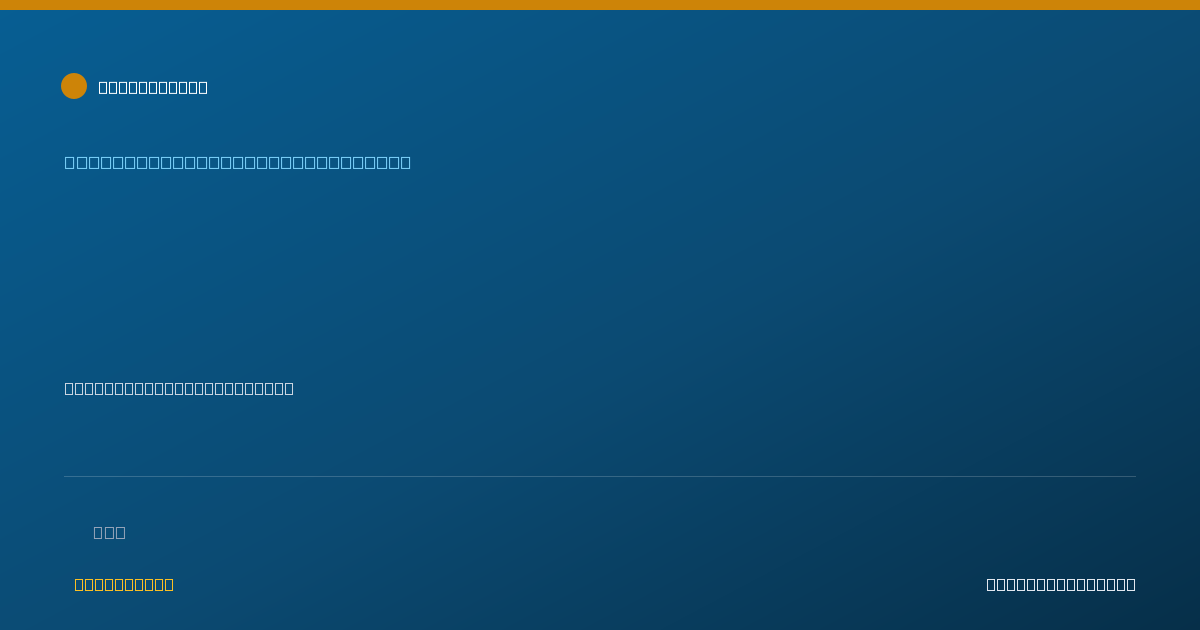This screenshot has height=630, width=1200.
Task: Click the white subtitle line above the divider
Action: (x=179, y=388)
